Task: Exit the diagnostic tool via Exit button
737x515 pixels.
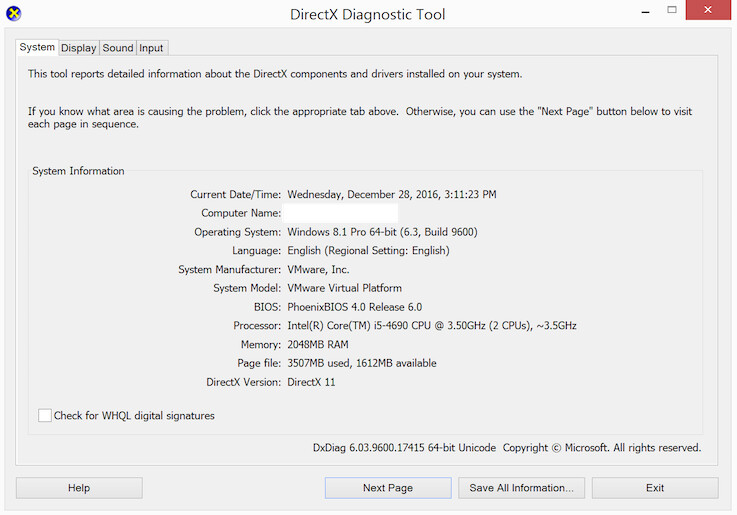Action: 654,488
